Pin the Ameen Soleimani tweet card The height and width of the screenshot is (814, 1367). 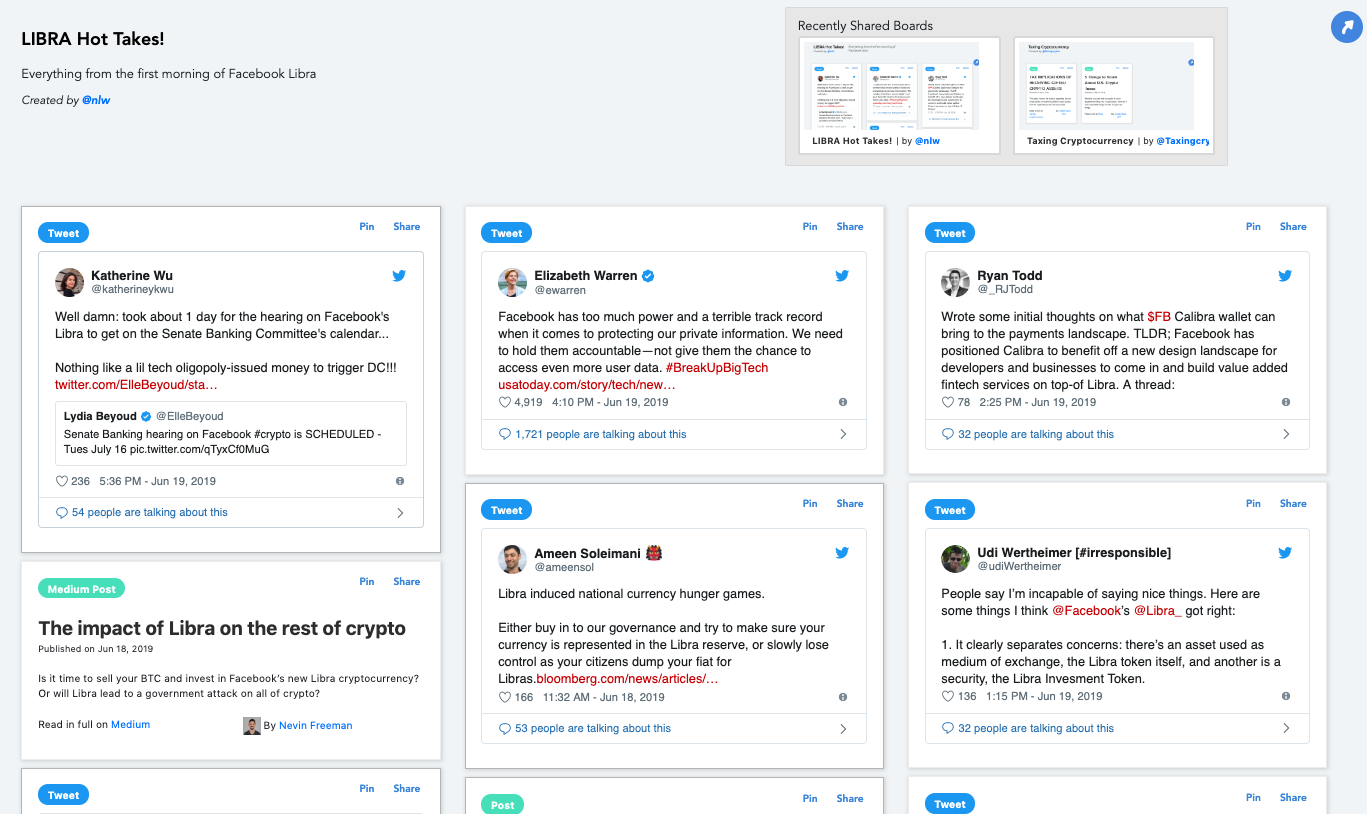tap(810, 504)
